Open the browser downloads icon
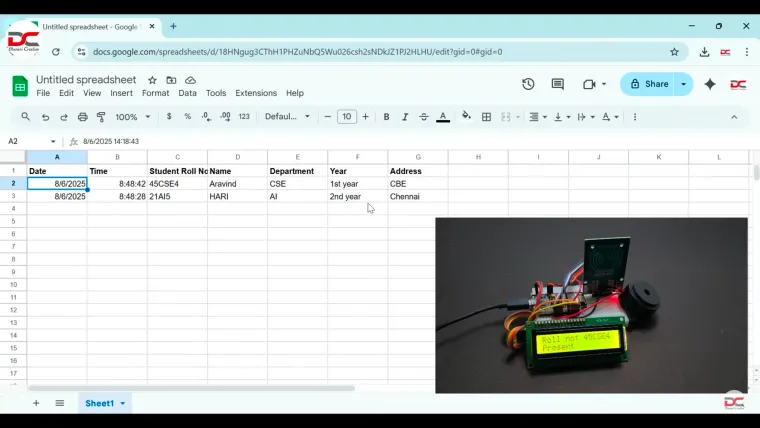Image resolution: width=760 pixels, height=428 pixels. pyautogui.click(x=704, y=52)
